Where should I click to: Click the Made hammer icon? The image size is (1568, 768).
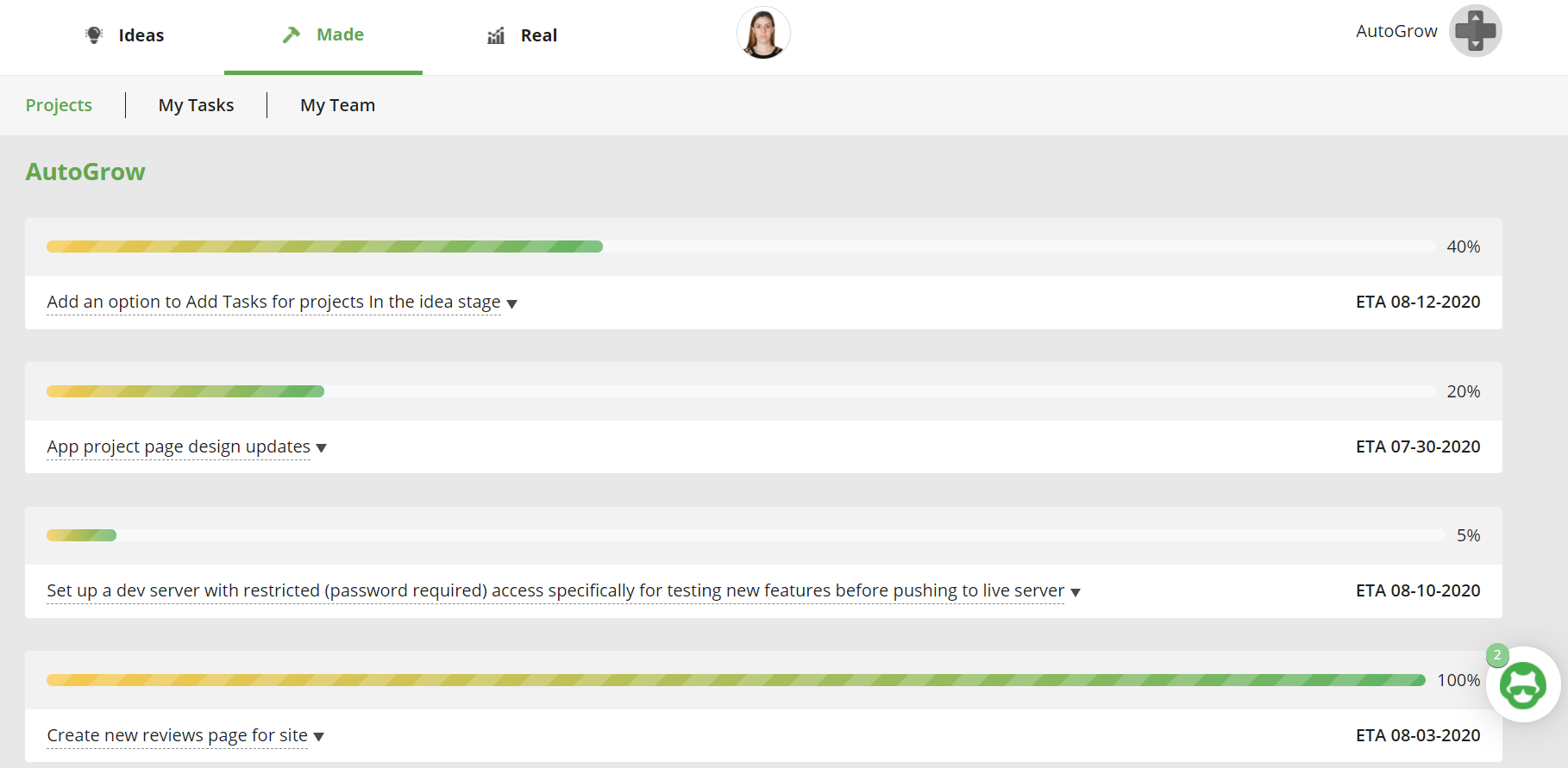pos(290,33)
